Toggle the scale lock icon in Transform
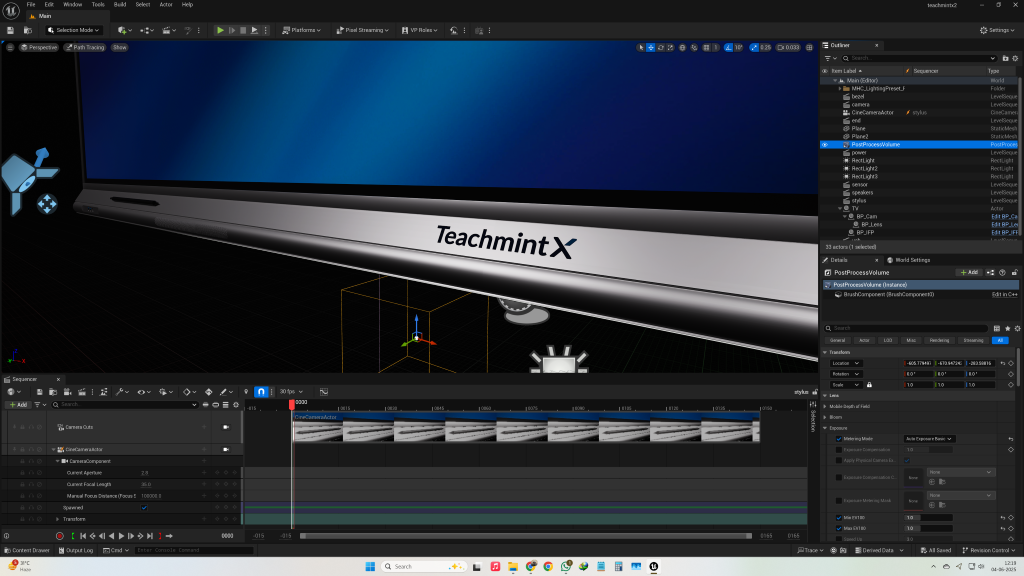 tap(869, 385)
